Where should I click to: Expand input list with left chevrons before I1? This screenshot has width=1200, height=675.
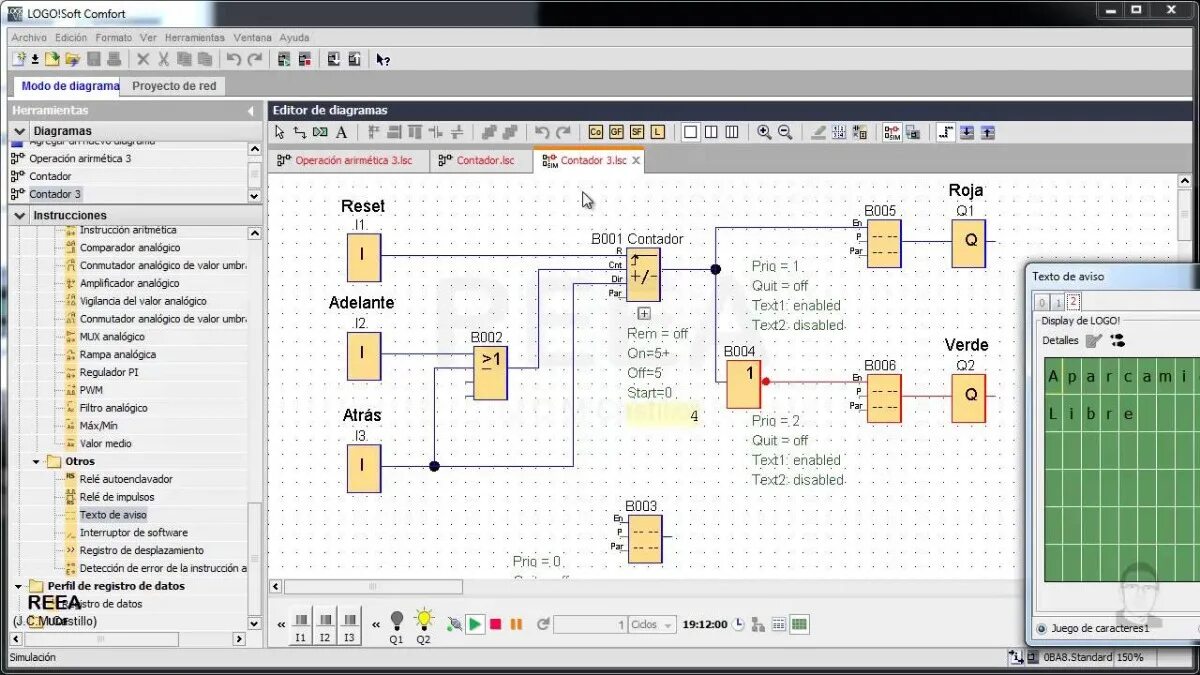[x=281, y=625]
